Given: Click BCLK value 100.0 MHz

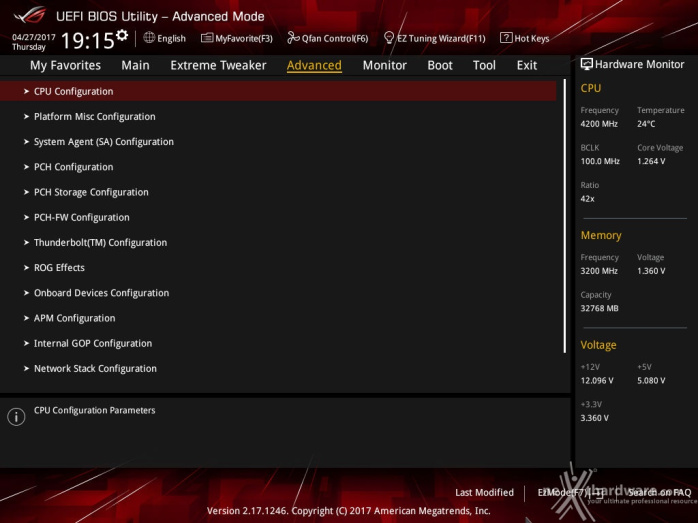Looking at the screenshot, I should pyautogui.click(x=600, y=161).
